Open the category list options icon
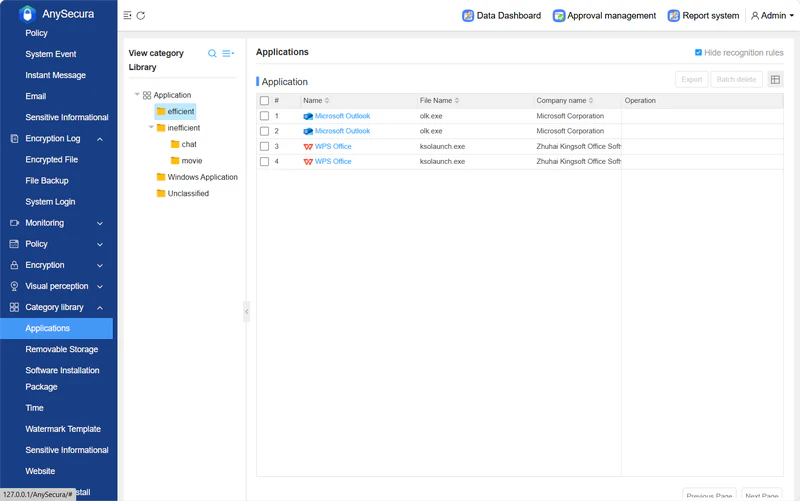Screen dimensions: 800x501 228,54
